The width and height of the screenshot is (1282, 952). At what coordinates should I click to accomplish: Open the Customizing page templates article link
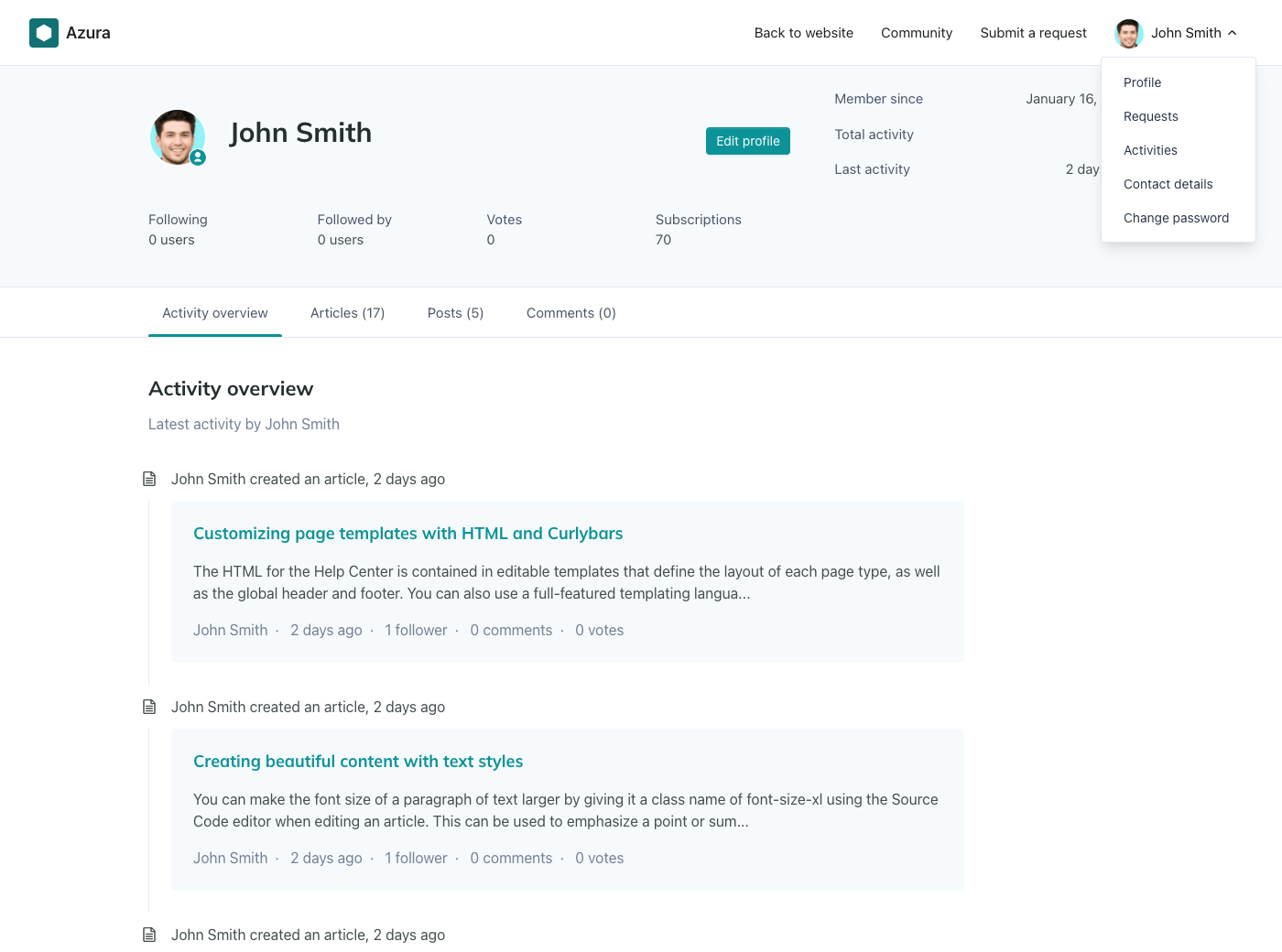[407, 534]
